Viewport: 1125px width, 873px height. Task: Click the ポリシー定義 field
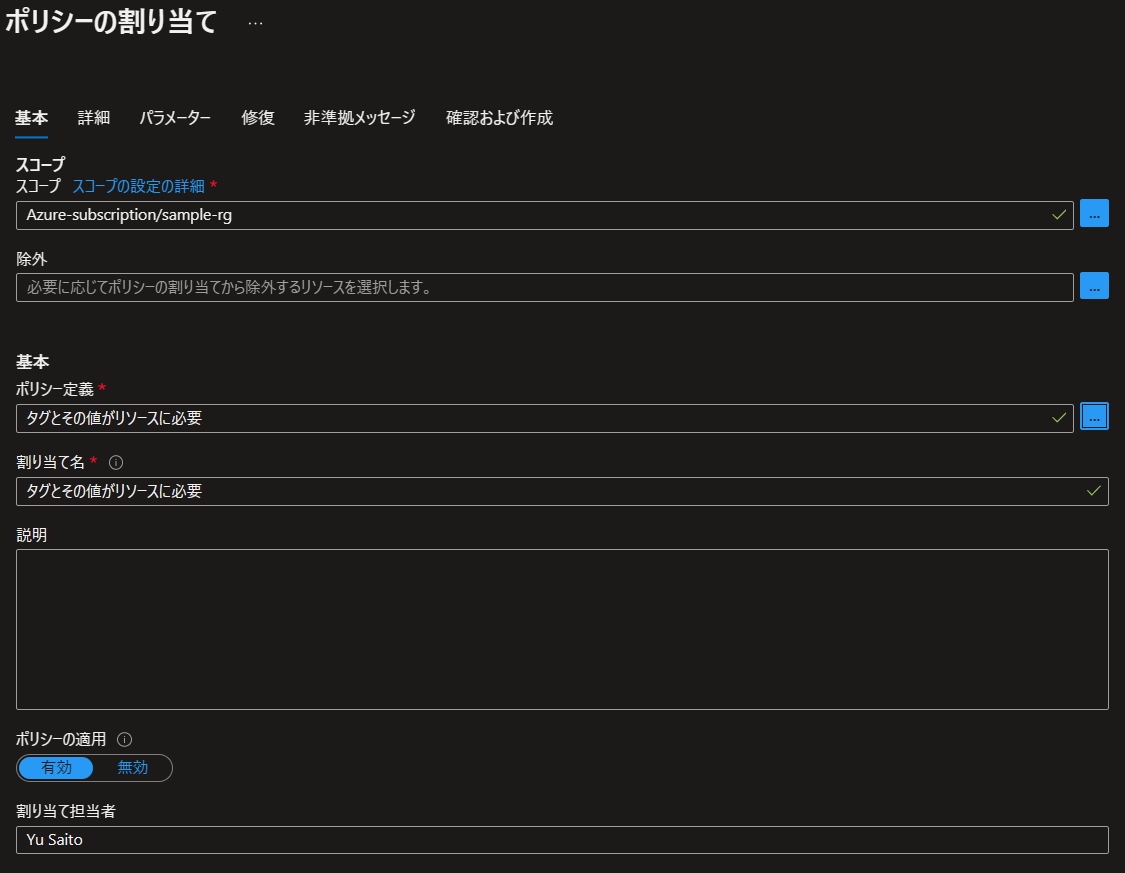[x=545, y=418]
